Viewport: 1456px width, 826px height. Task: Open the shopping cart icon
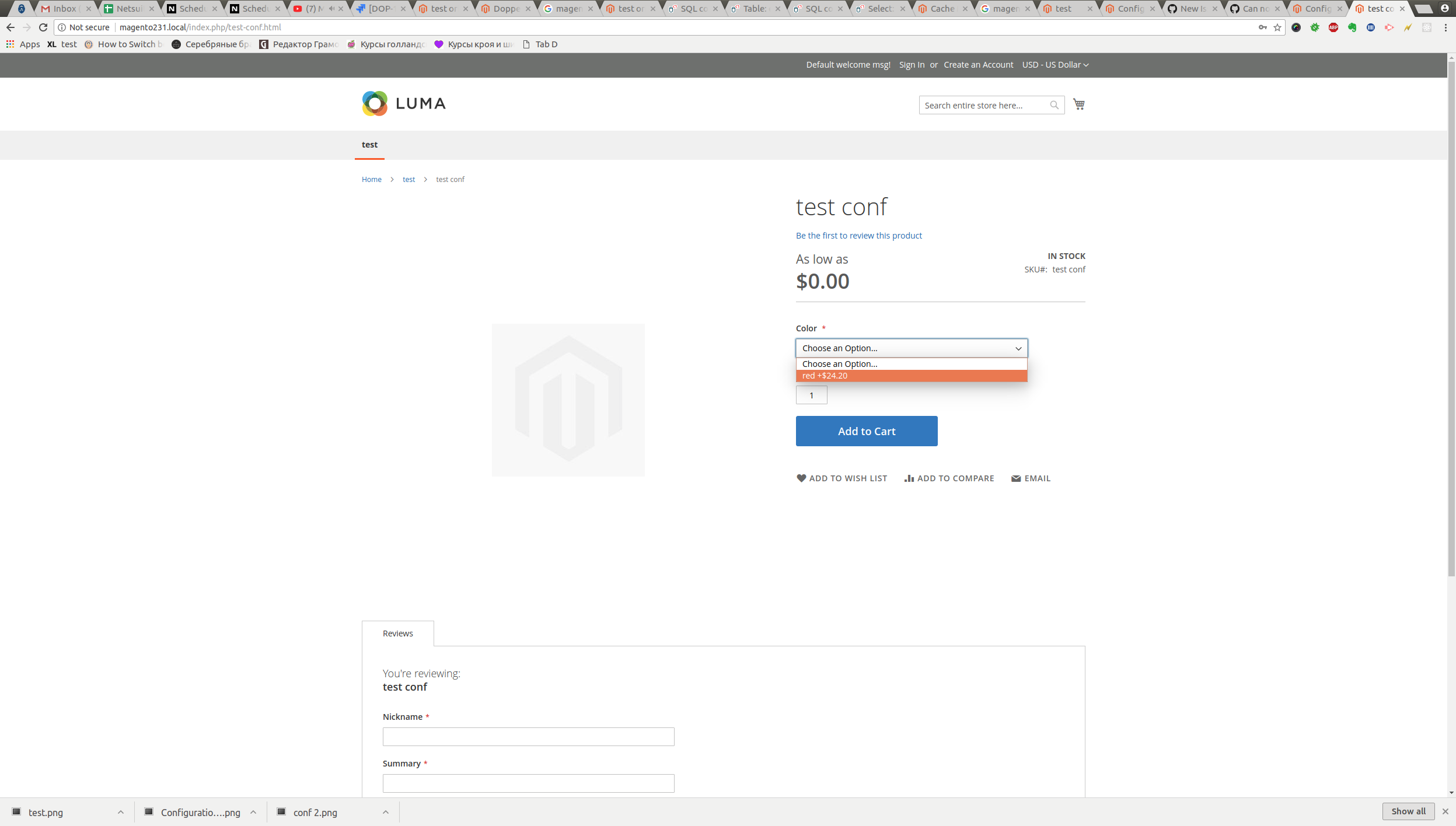(1078, 104)
